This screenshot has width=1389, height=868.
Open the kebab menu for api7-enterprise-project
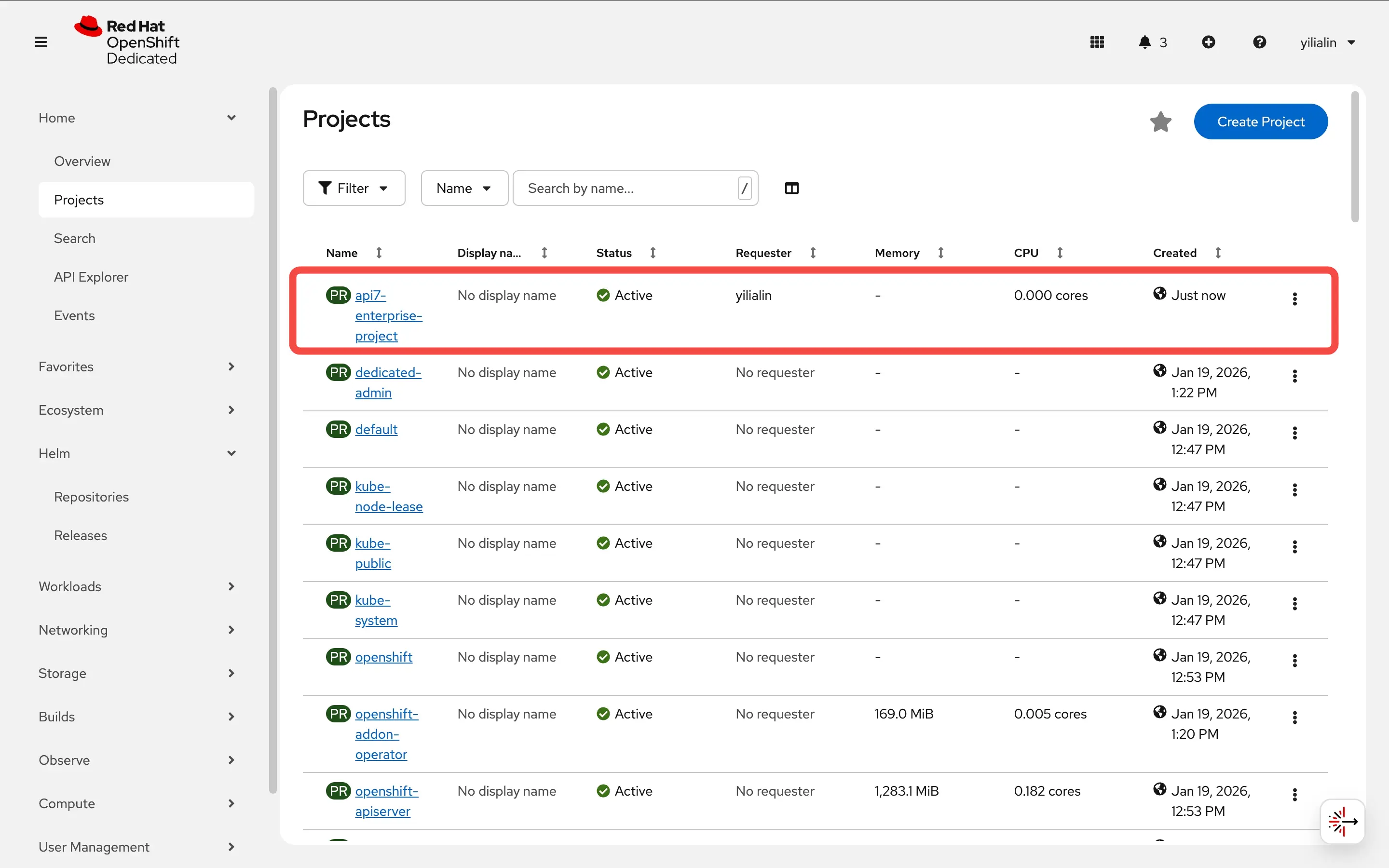[x=1295, y=298]
